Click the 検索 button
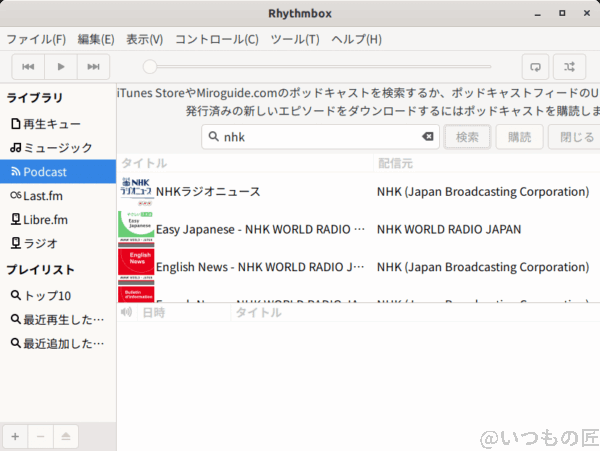The image size is (600, 451). [467, 137]
